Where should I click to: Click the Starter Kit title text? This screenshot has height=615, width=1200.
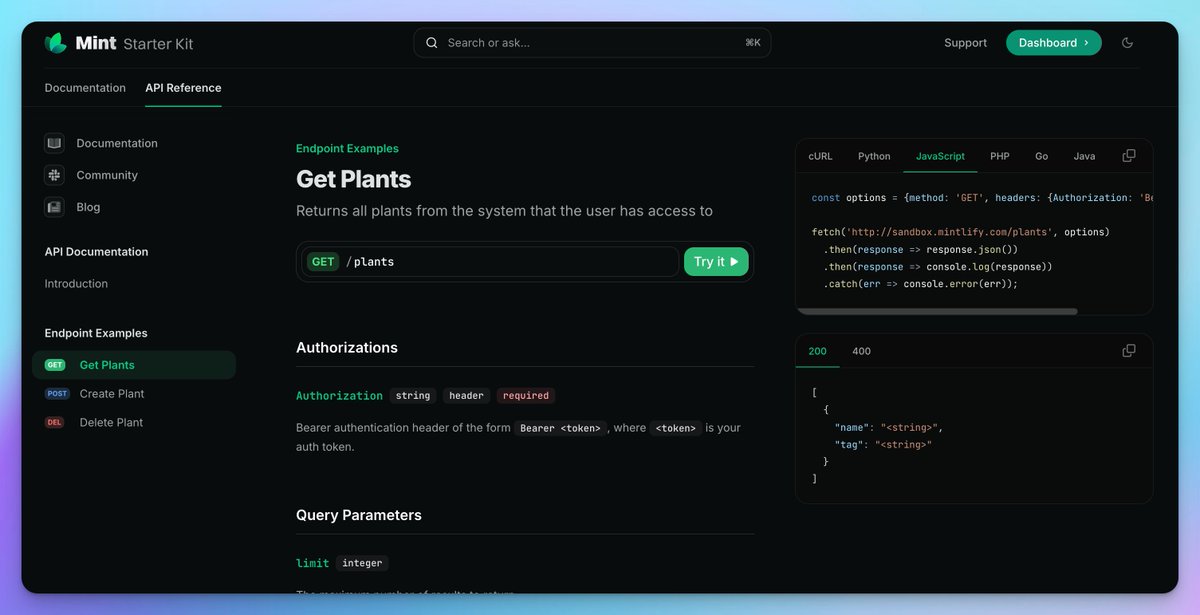[158, 44]
